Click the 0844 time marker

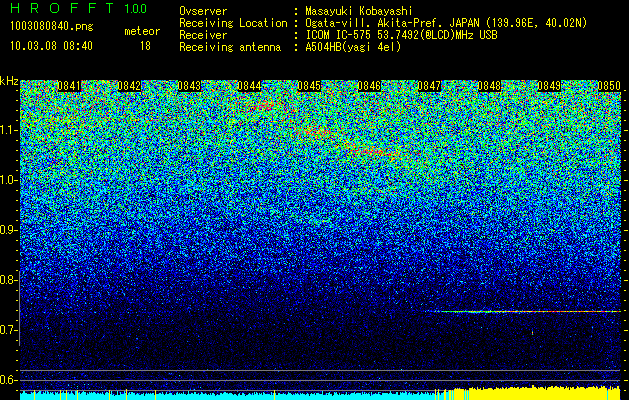249,86
